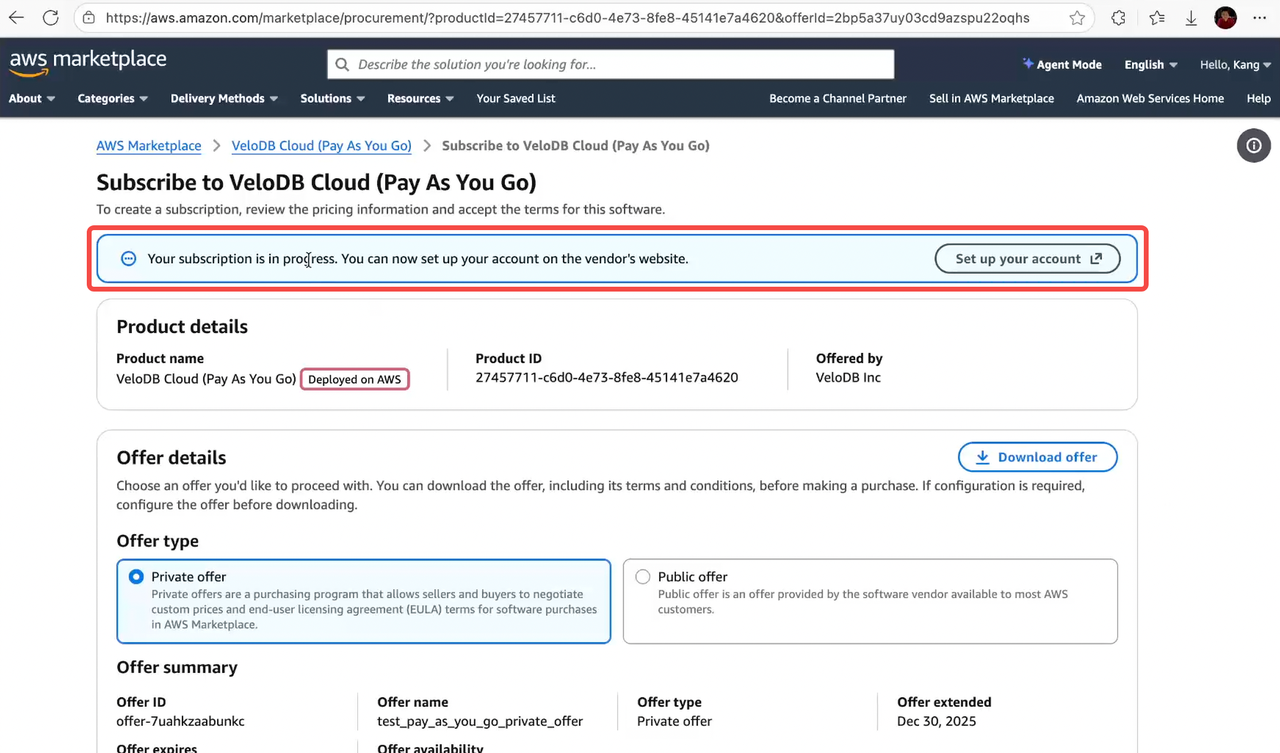Click the search magnifier icon

click(342, 64)
